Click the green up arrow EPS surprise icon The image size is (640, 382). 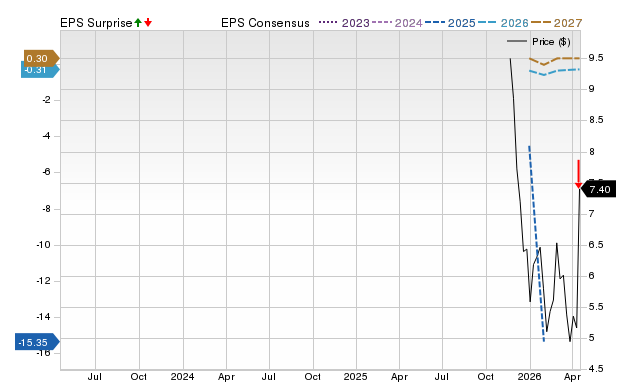(138, 23)
